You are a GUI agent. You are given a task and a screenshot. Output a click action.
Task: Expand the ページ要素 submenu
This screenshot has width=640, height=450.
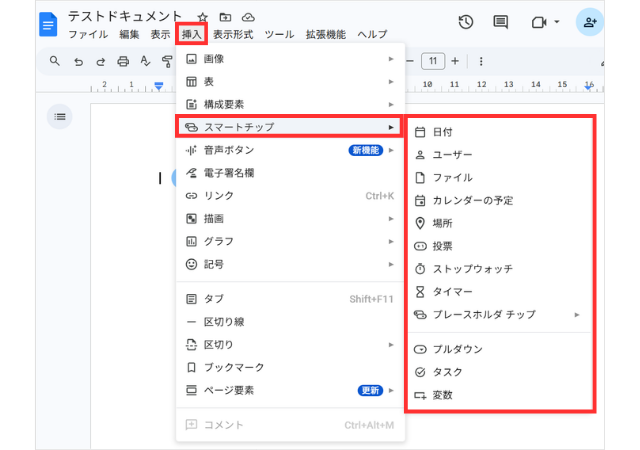290,390
